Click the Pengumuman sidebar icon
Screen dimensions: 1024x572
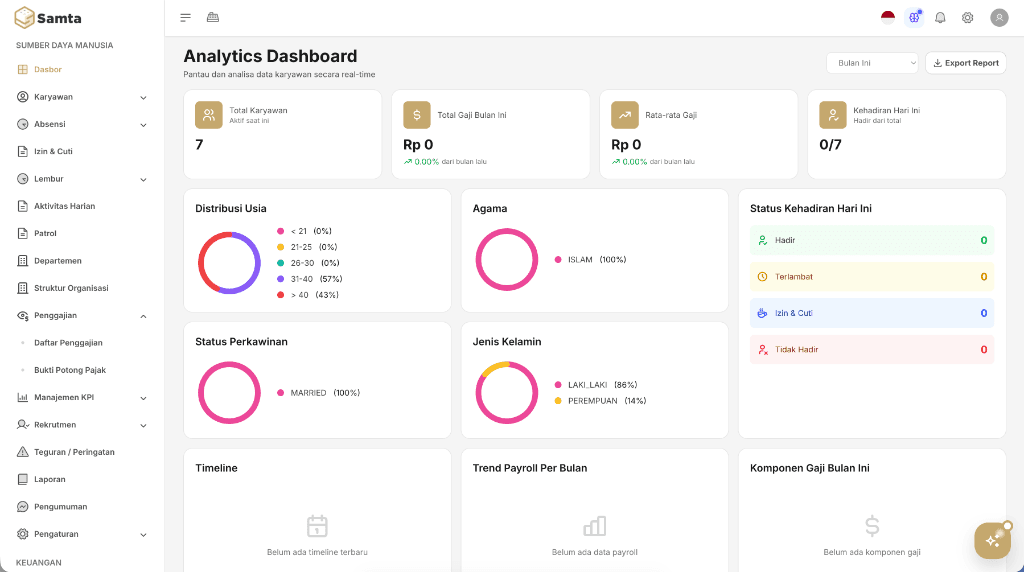[x=22, y=507]
